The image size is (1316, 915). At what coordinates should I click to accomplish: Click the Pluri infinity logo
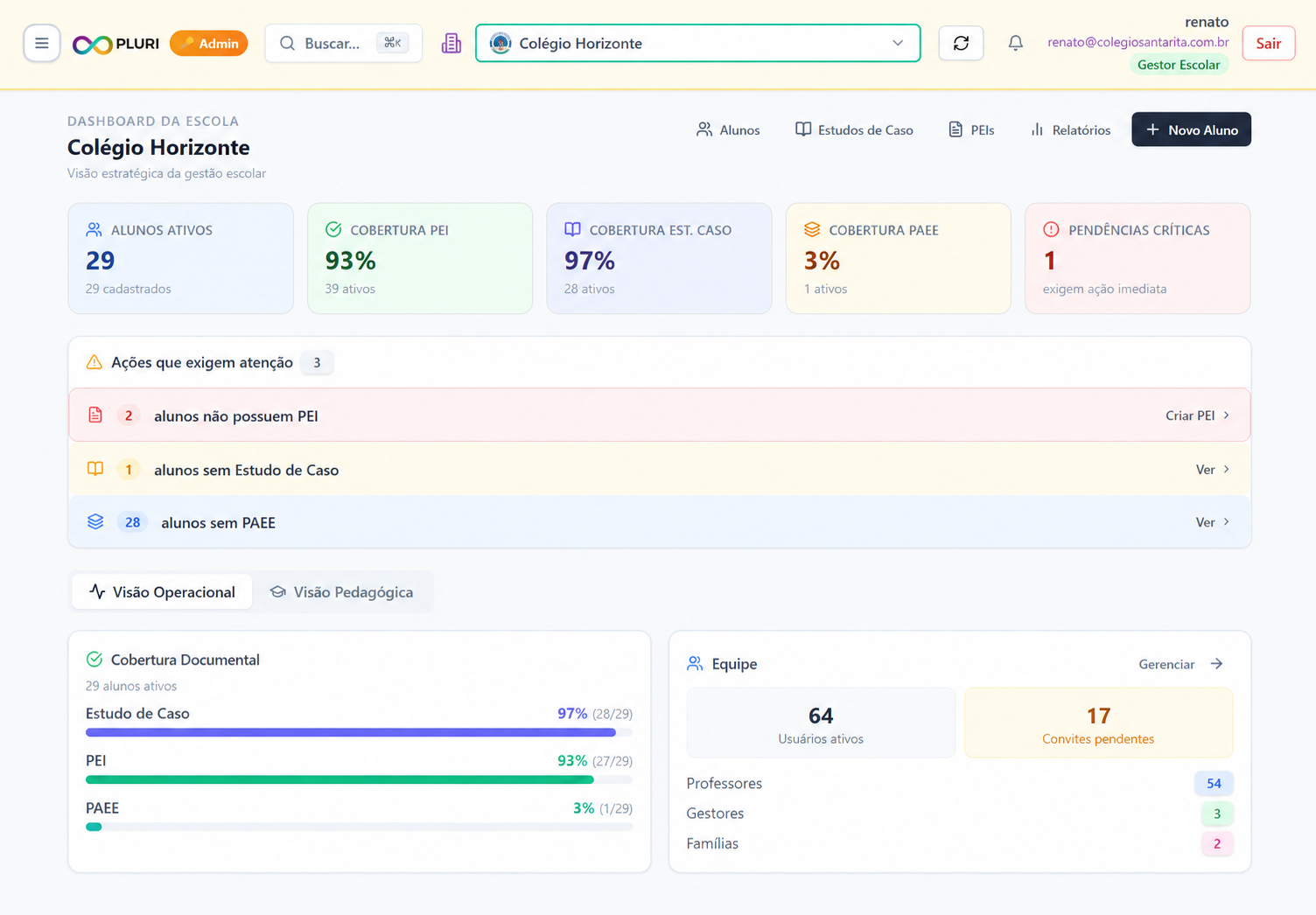(x=92, y=44)
